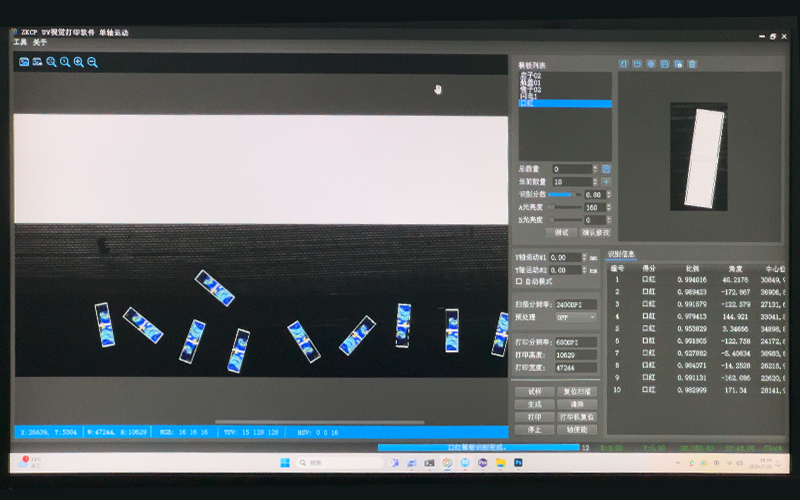Click the B光亮度 spinner arrows
800x500 pixels.
(x=608, y=220)
